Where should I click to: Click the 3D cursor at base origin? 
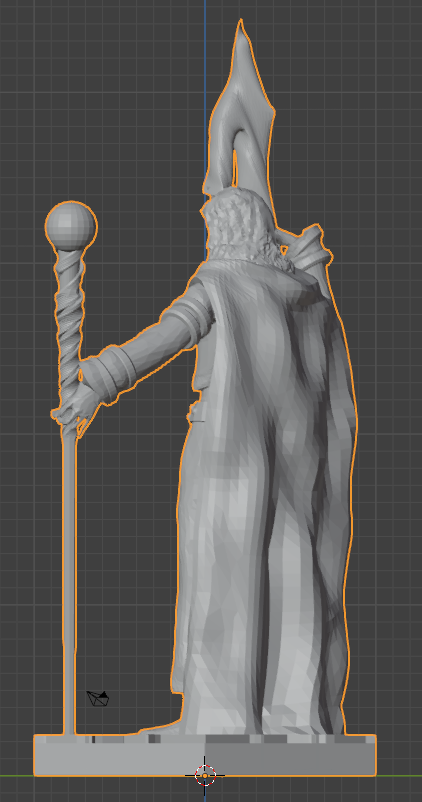(205, 776)
